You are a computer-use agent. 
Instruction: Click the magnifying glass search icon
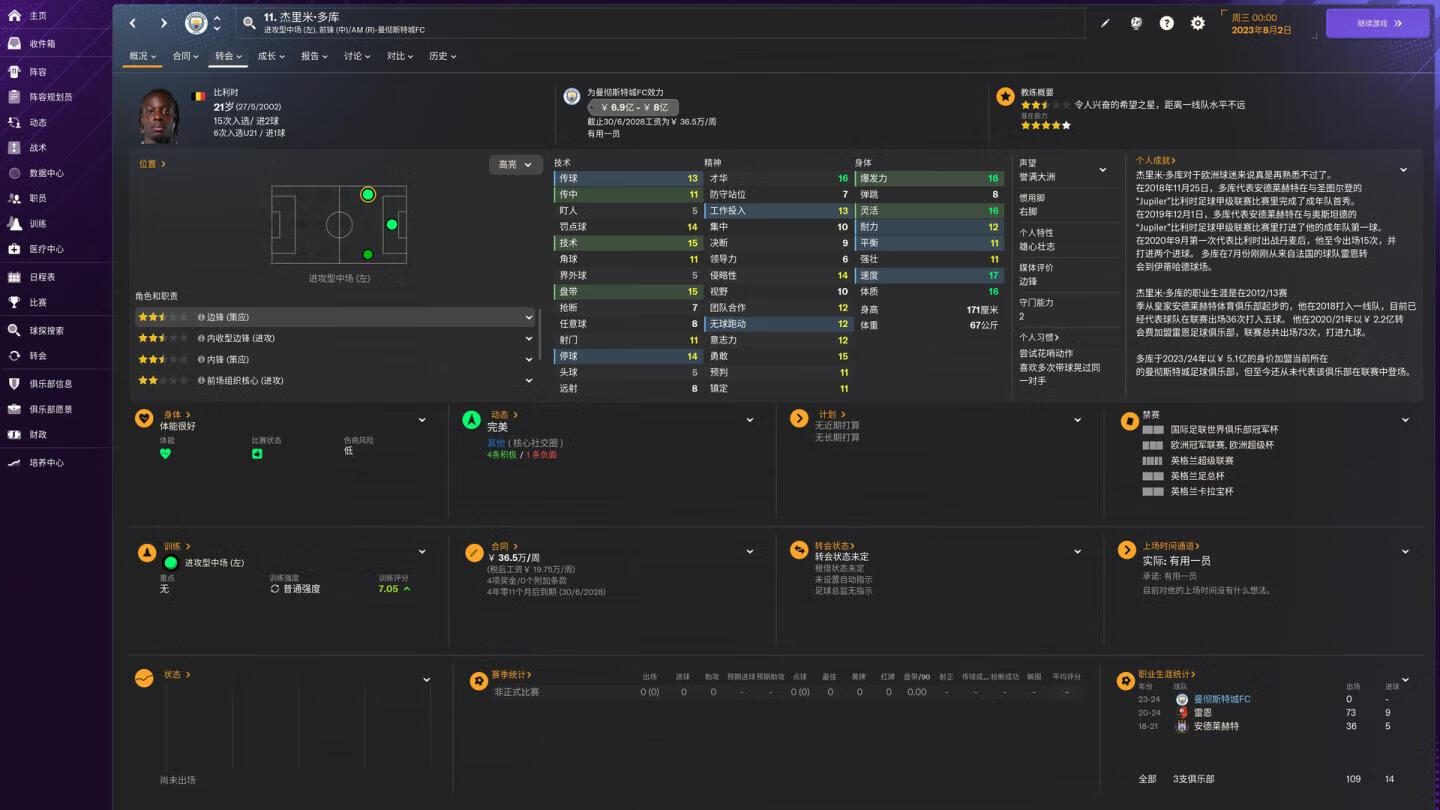(249, 23)
